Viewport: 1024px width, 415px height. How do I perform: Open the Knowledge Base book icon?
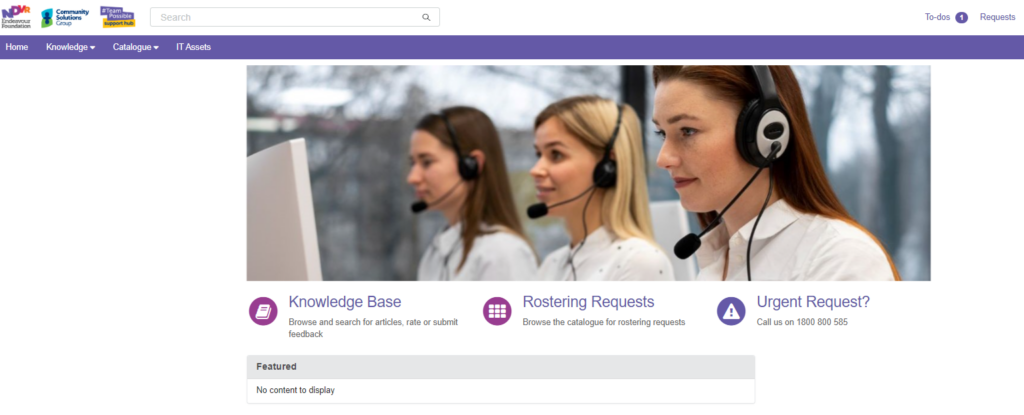263,311
